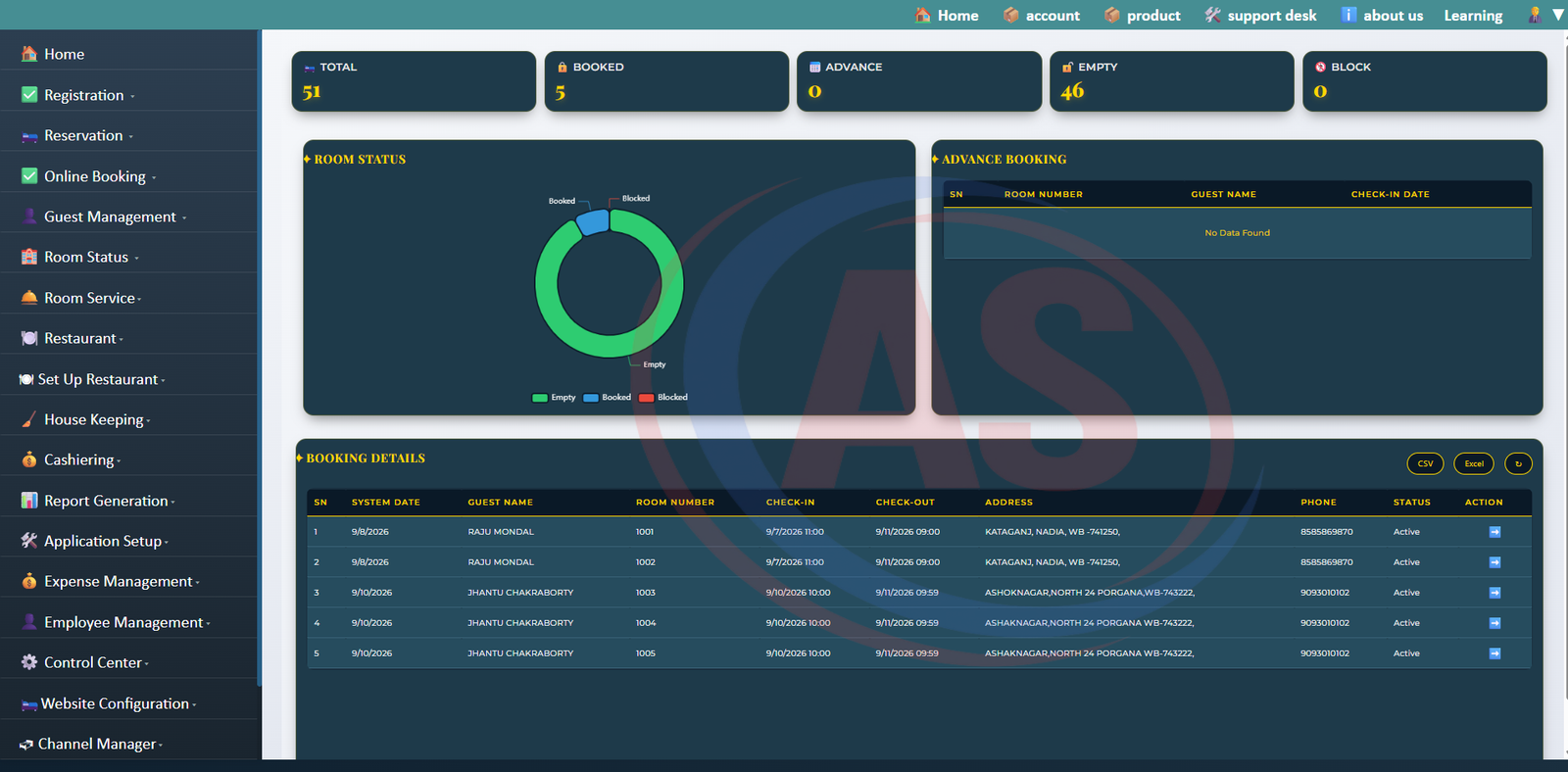Click guest name RAJU MONDAL in row 1
Image resolution: width=1568 pixels, height=772 pixels.
(501, 532)
